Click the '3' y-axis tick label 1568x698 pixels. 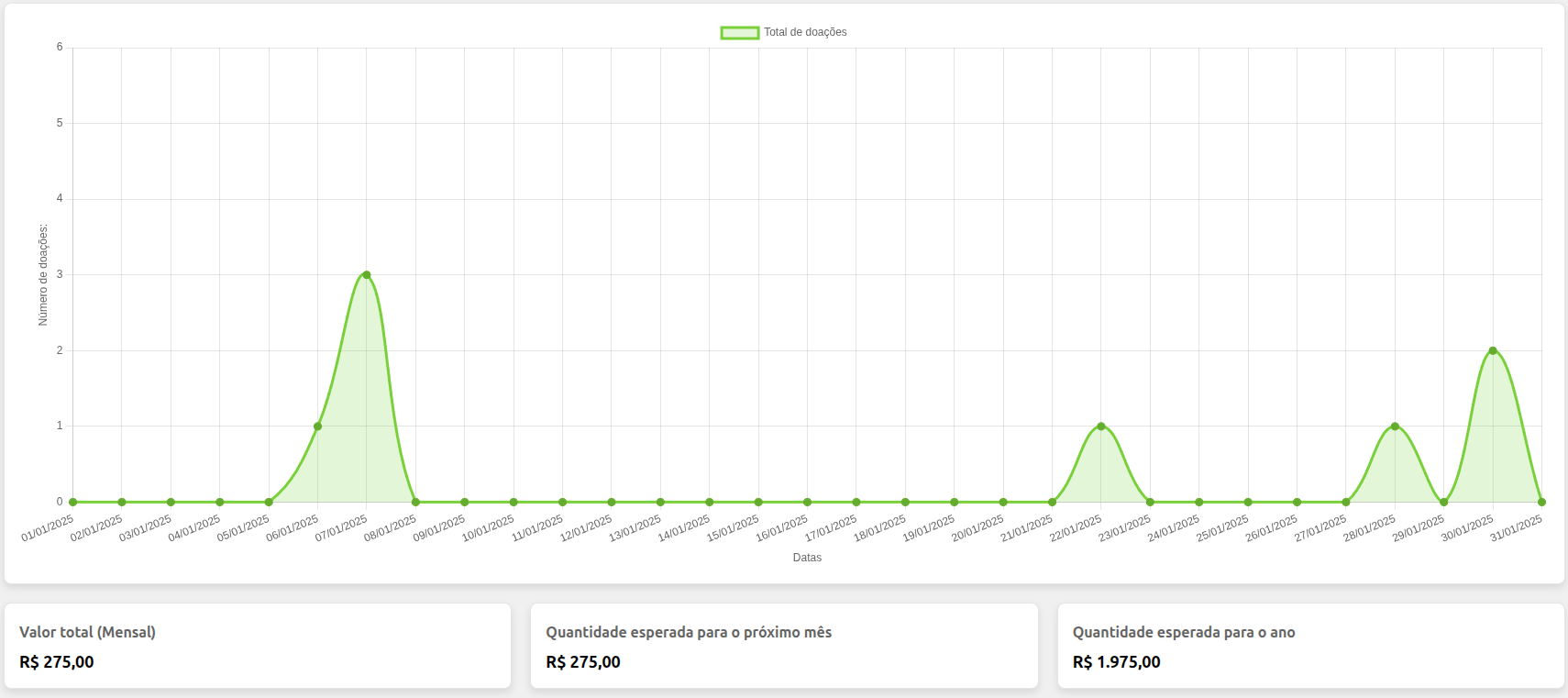(60, 274)
